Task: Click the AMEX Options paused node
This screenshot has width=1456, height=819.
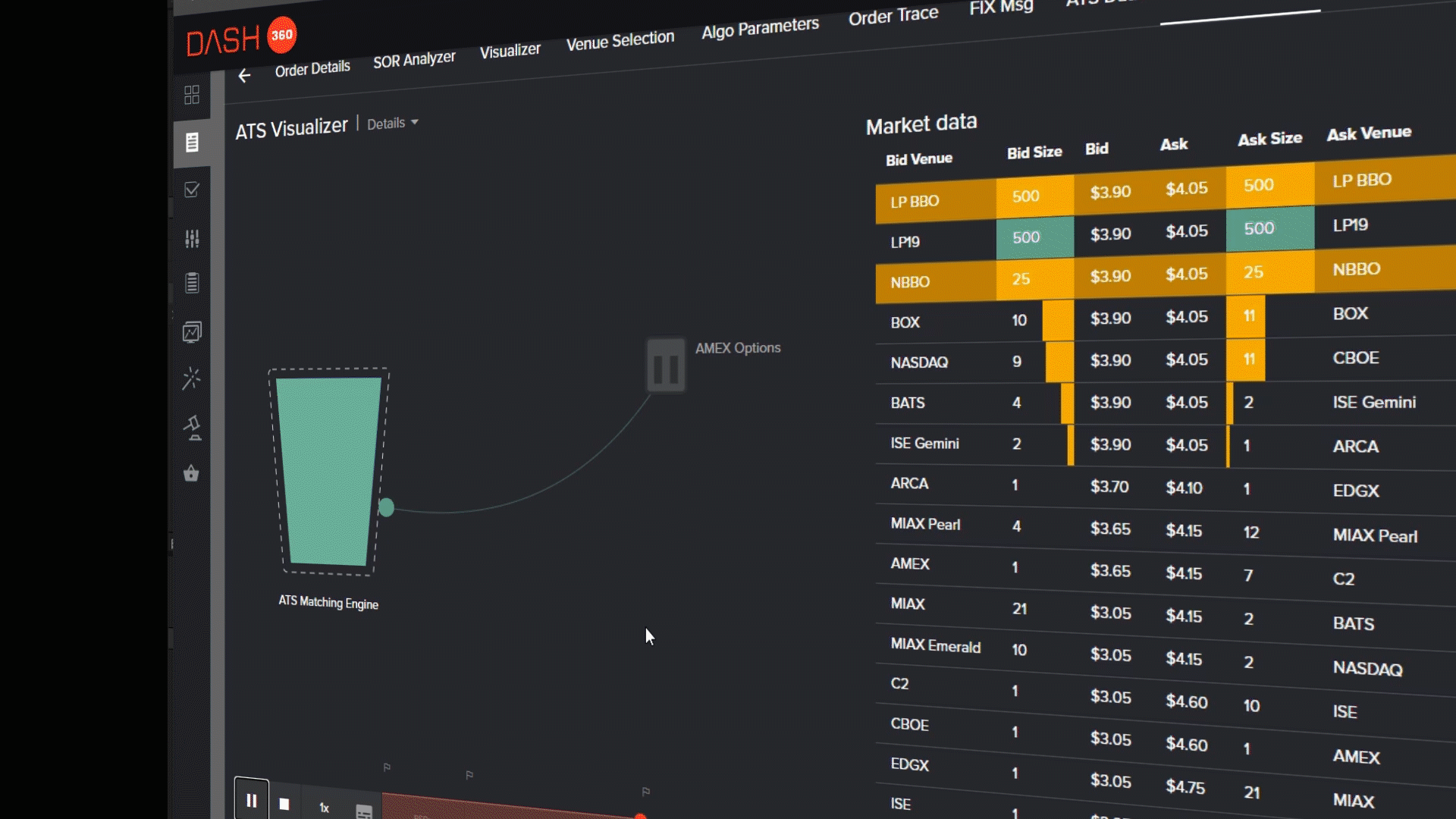Action: pos(666,366)
